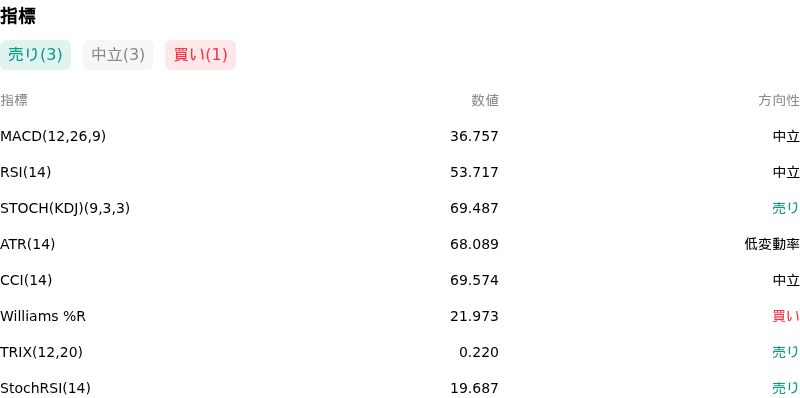This screenshot has height=398, width=800.
Task: Click the 指標 column header in table
Action: tap(14, 101)
